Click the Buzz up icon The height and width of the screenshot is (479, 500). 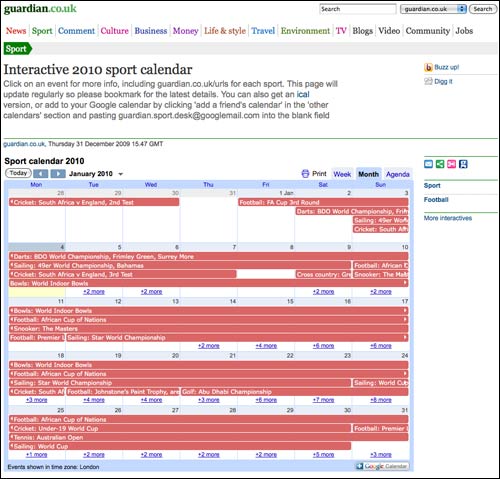428,67
